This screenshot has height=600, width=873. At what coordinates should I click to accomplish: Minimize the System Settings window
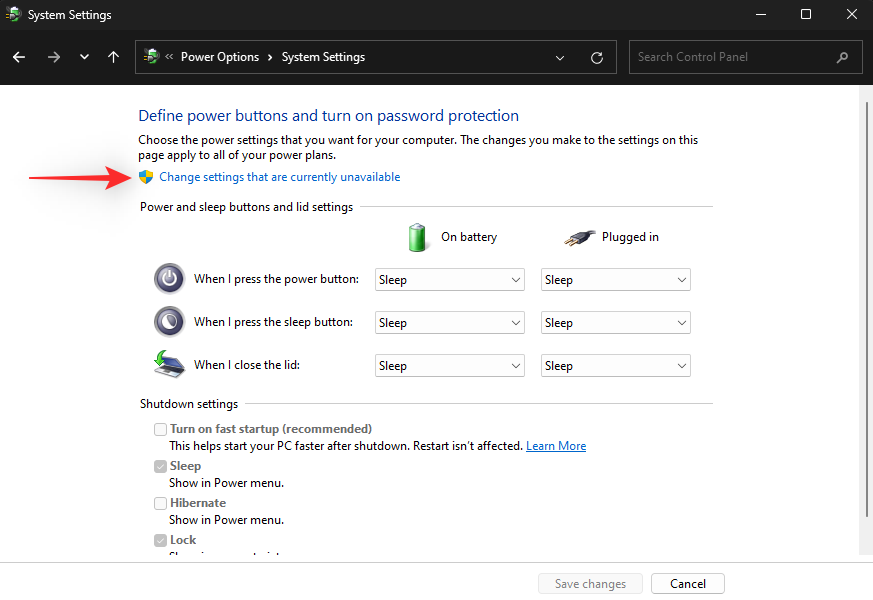(x=761, y=14)
